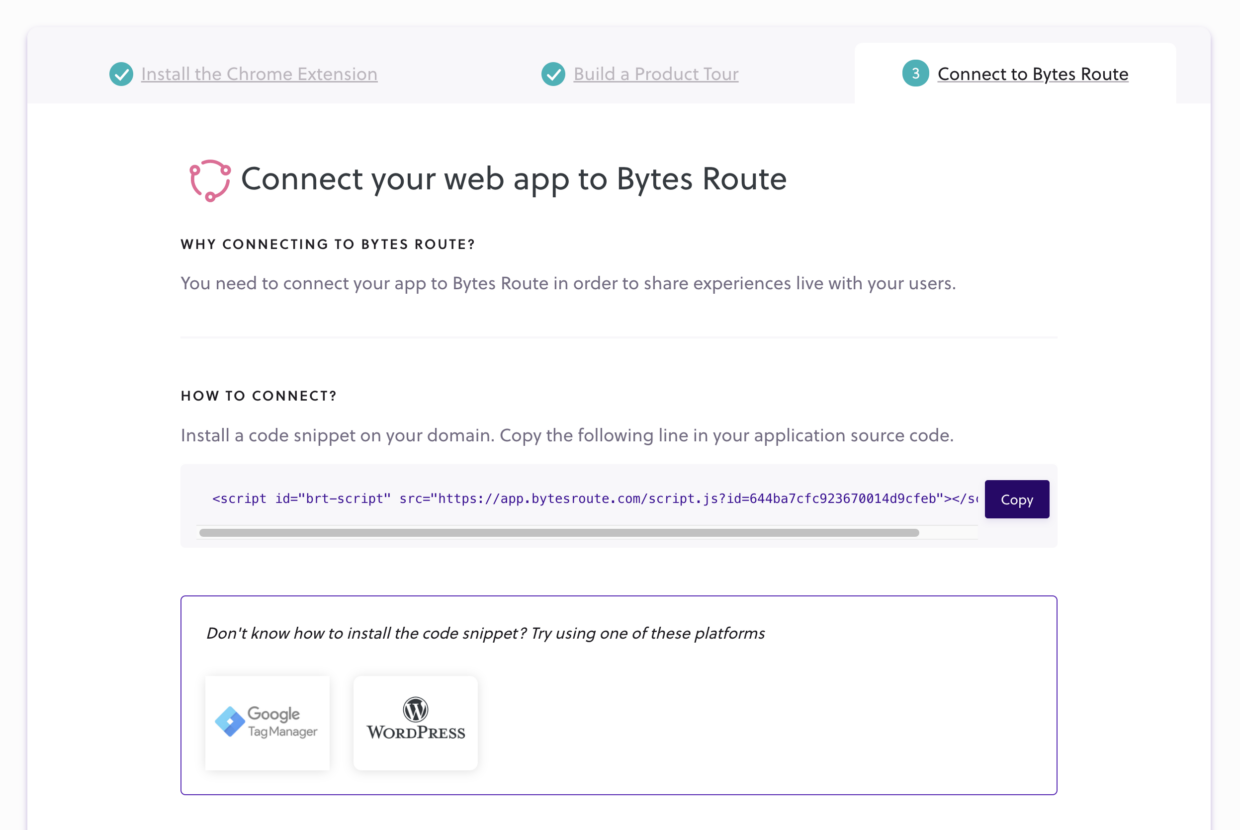This screenshot has height=830, width=1240.
Task: Click the Bytes Route logo icon
Action: [209, 180]
